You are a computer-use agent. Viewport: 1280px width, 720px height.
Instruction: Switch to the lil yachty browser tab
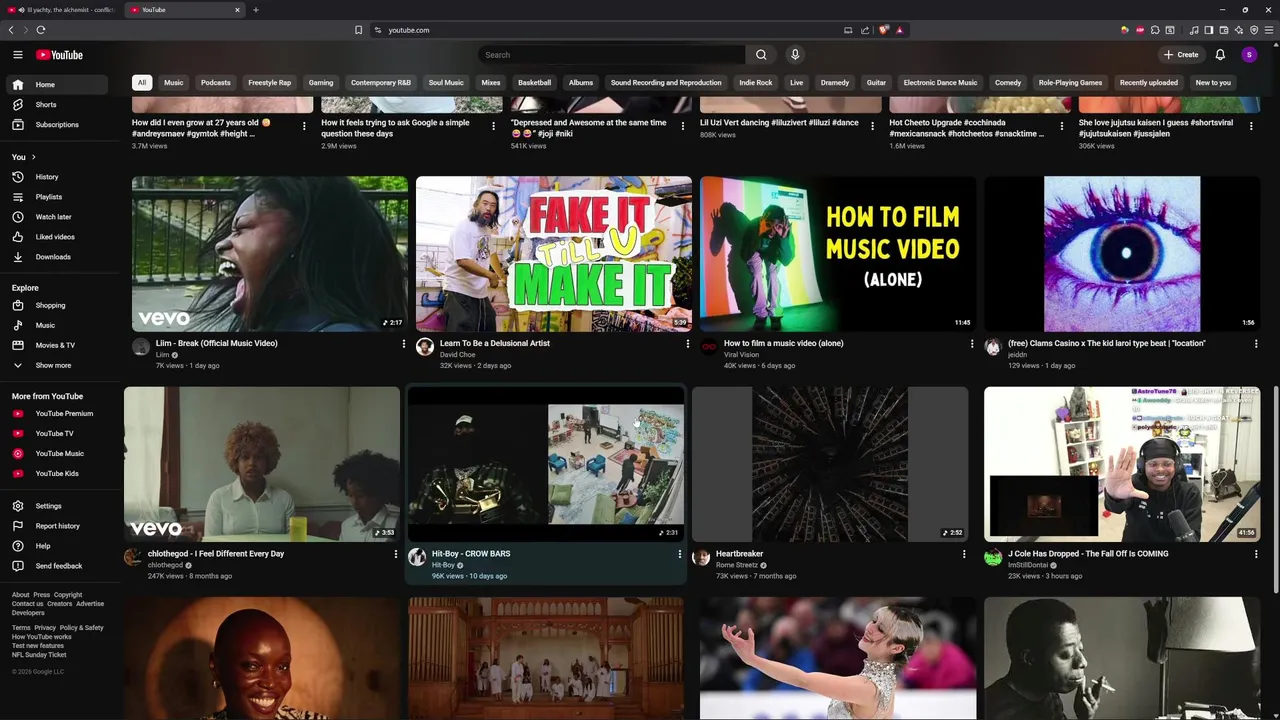(x=62, y=10)
